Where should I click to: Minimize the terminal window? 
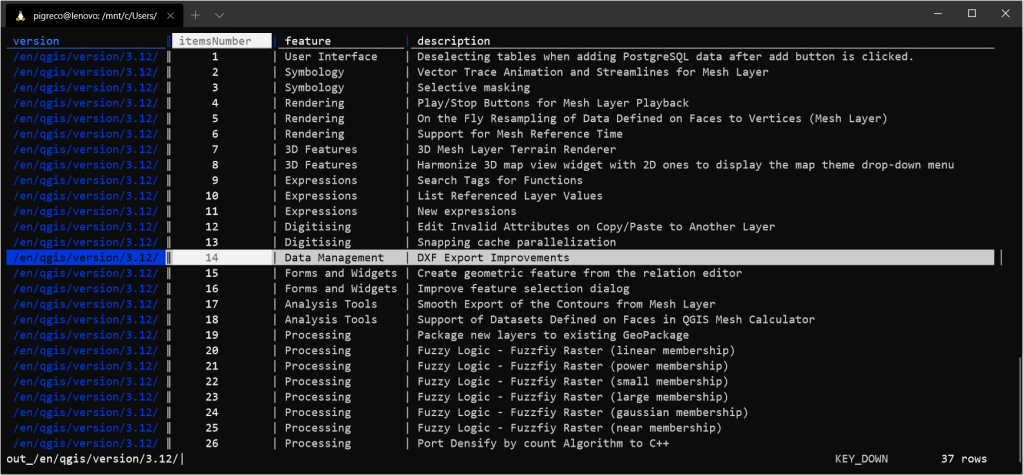pyautogui.click(x=926, y=13)
